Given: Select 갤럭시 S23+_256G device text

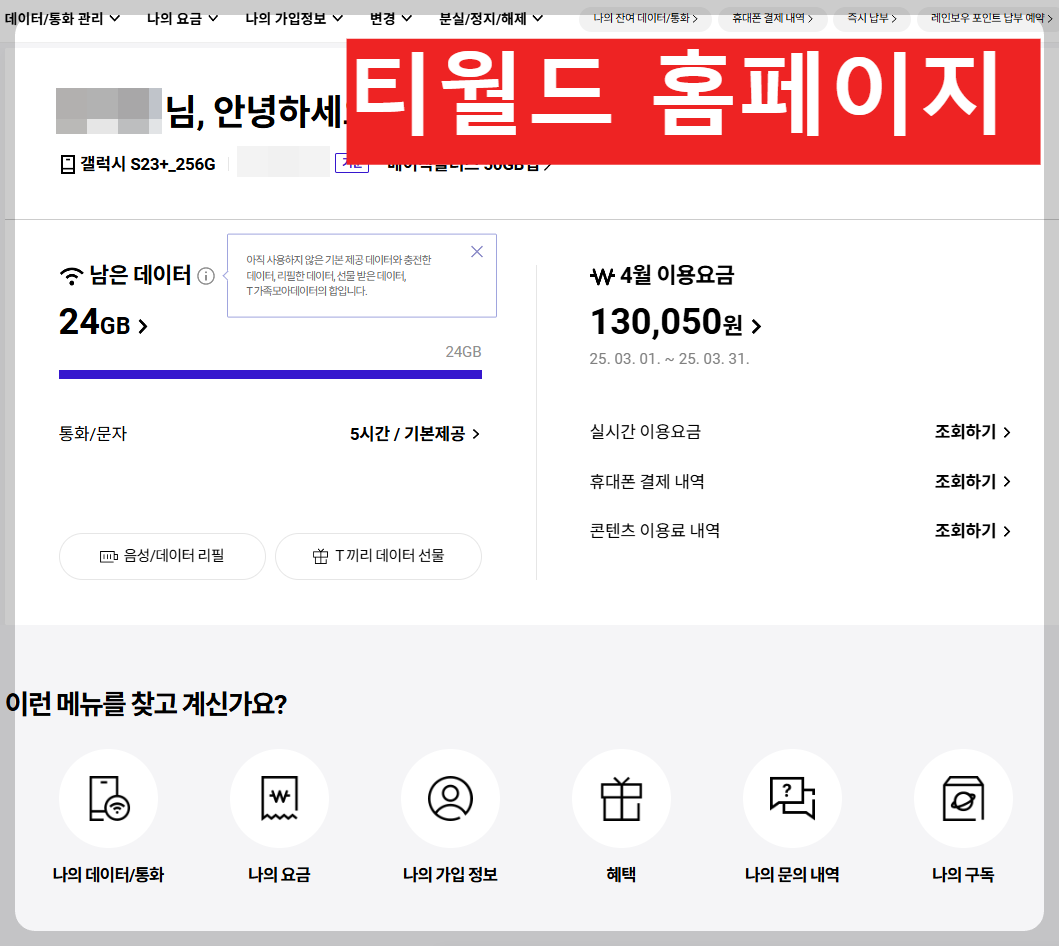Looking at the screenshot, I should [x=148, y=164].
